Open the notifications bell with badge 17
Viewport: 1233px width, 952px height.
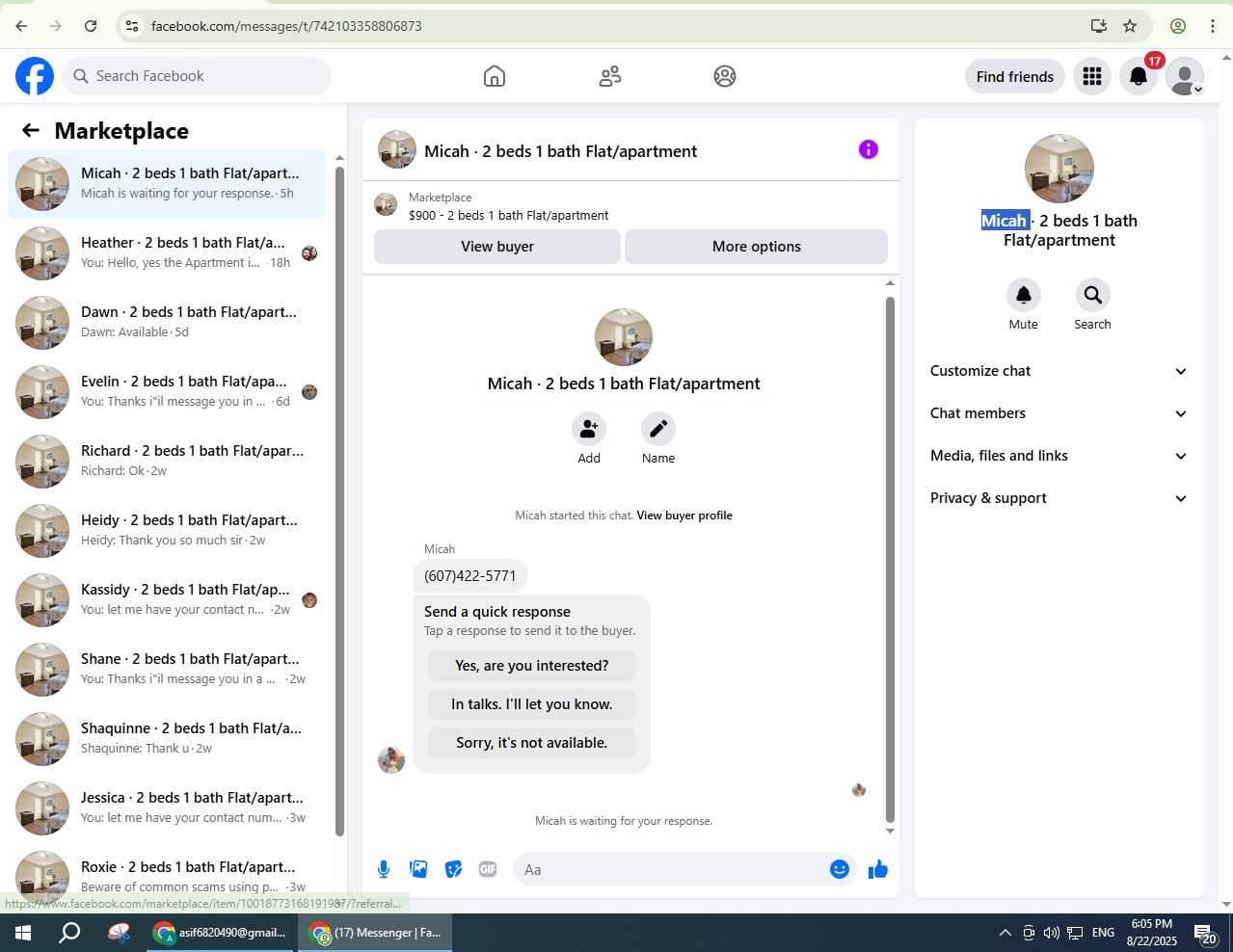click(x=1139, y=76)
